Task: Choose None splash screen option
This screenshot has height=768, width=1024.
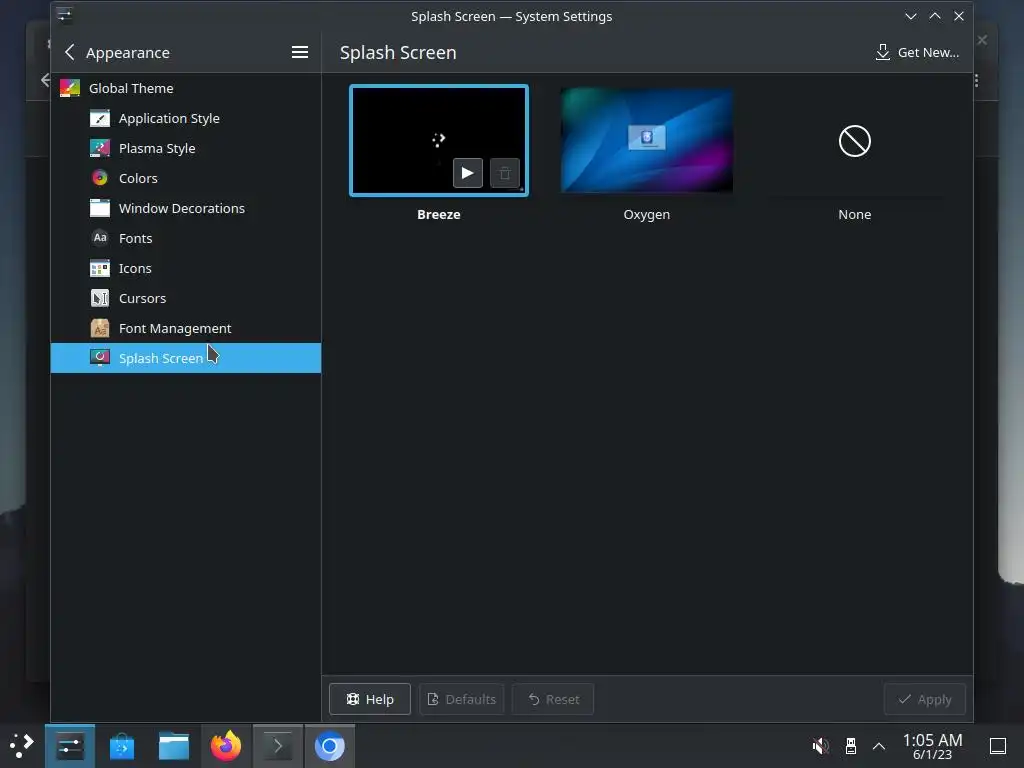Action: [854, 141]
